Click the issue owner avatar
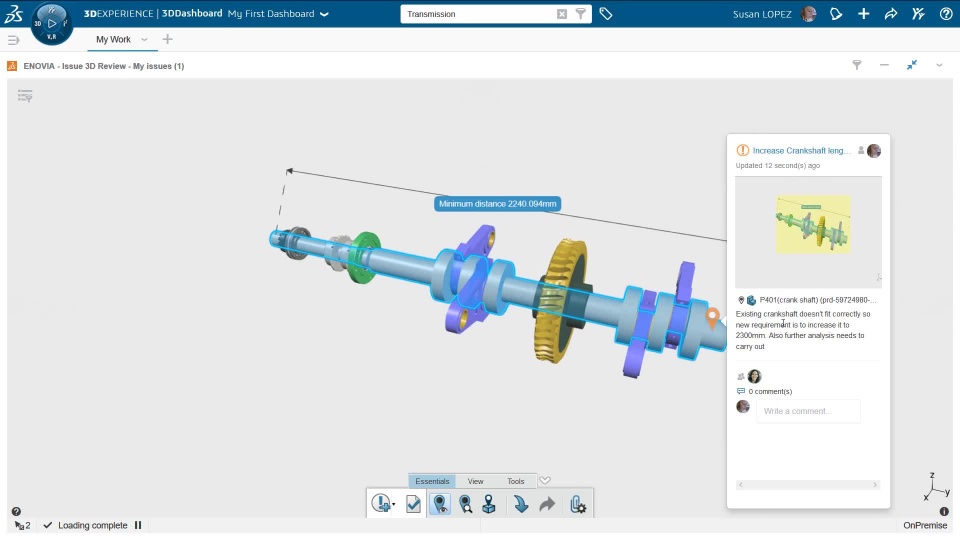The height and width of the screenshot is (540, 960). pos(874,151)
